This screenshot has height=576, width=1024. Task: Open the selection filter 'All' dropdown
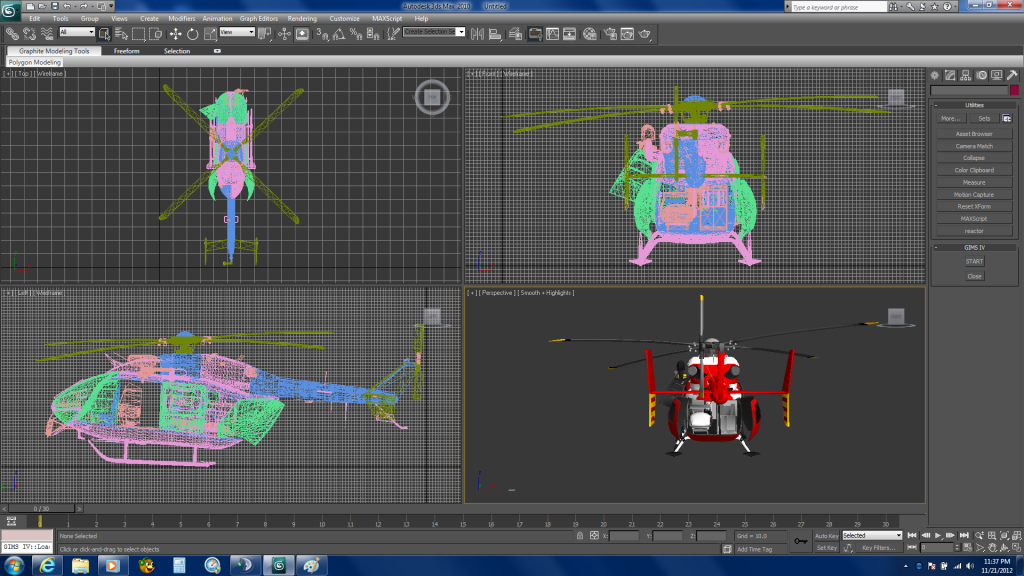click(77, 32)
